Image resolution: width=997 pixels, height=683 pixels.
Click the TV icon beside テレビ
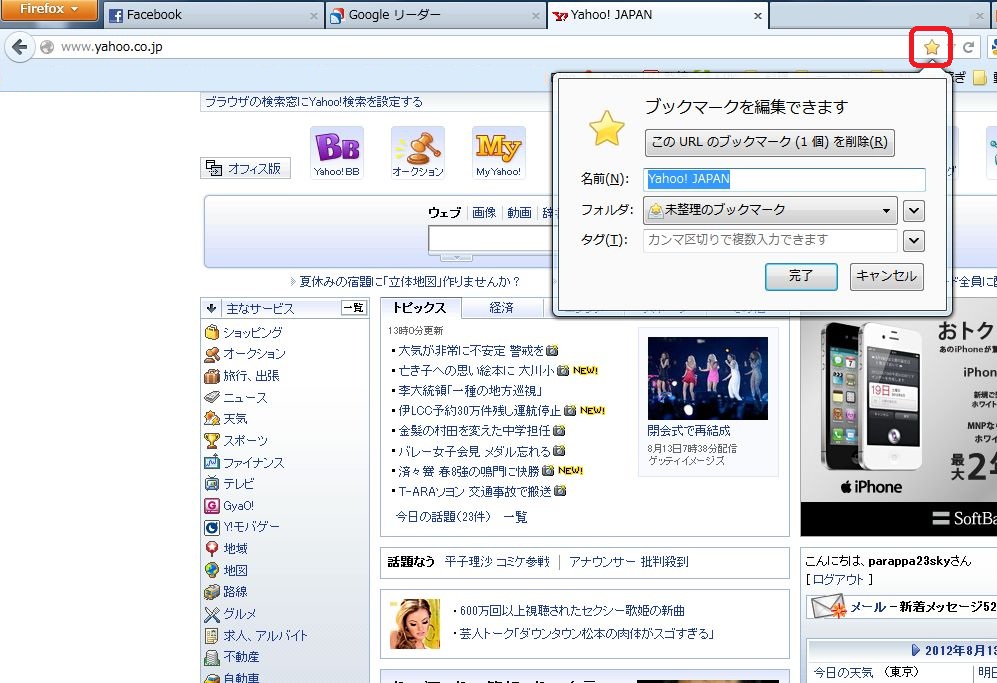pos(212,483)
